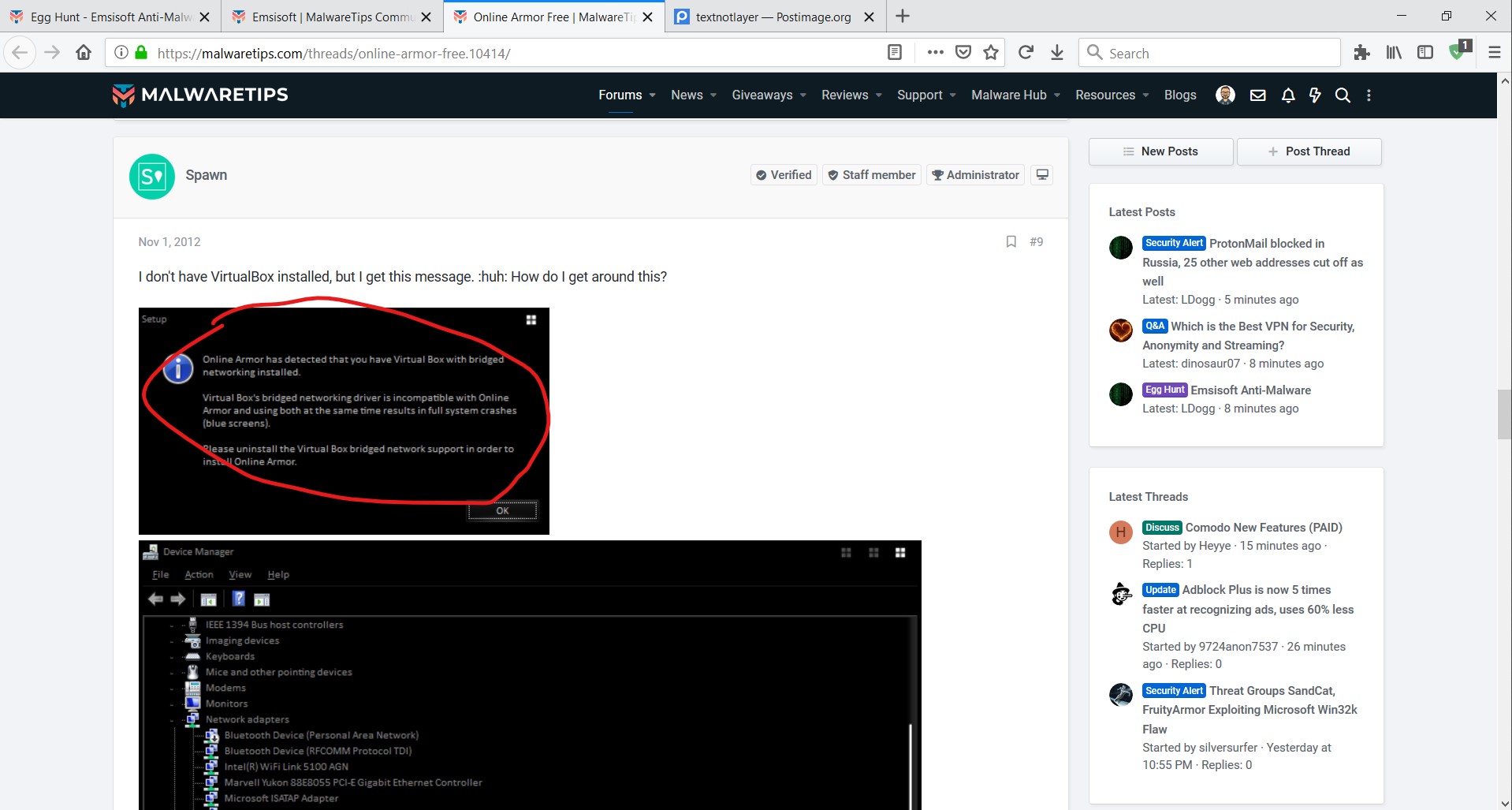
Task: Open the Blogs navigation item
Action: point(1180,95)
